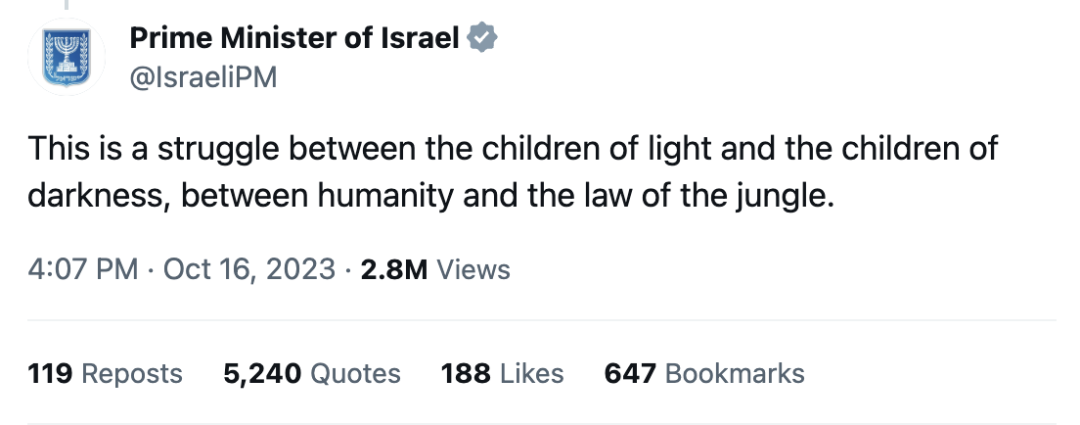Click the @IsraeliPM handle
Image resolution: width=1080 pixels, height=425 pixels.
click(x=203, y=77)
